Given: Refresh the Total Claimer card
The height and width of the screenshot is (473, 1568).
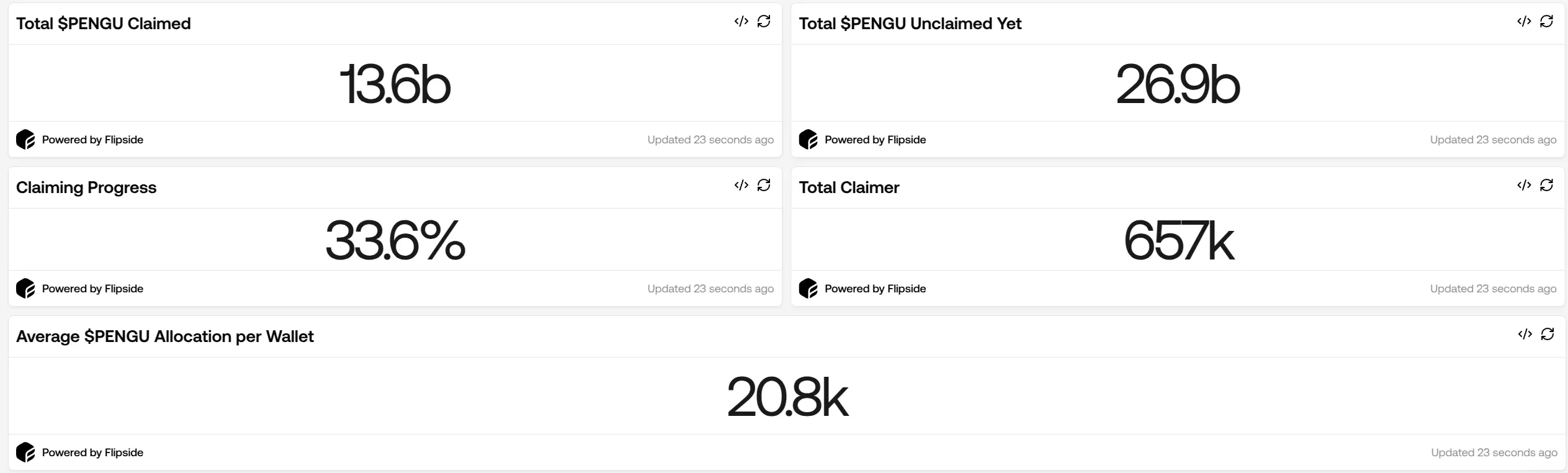Looking at the screenshot, I should pyautogui.click(x=1547, y=186).
